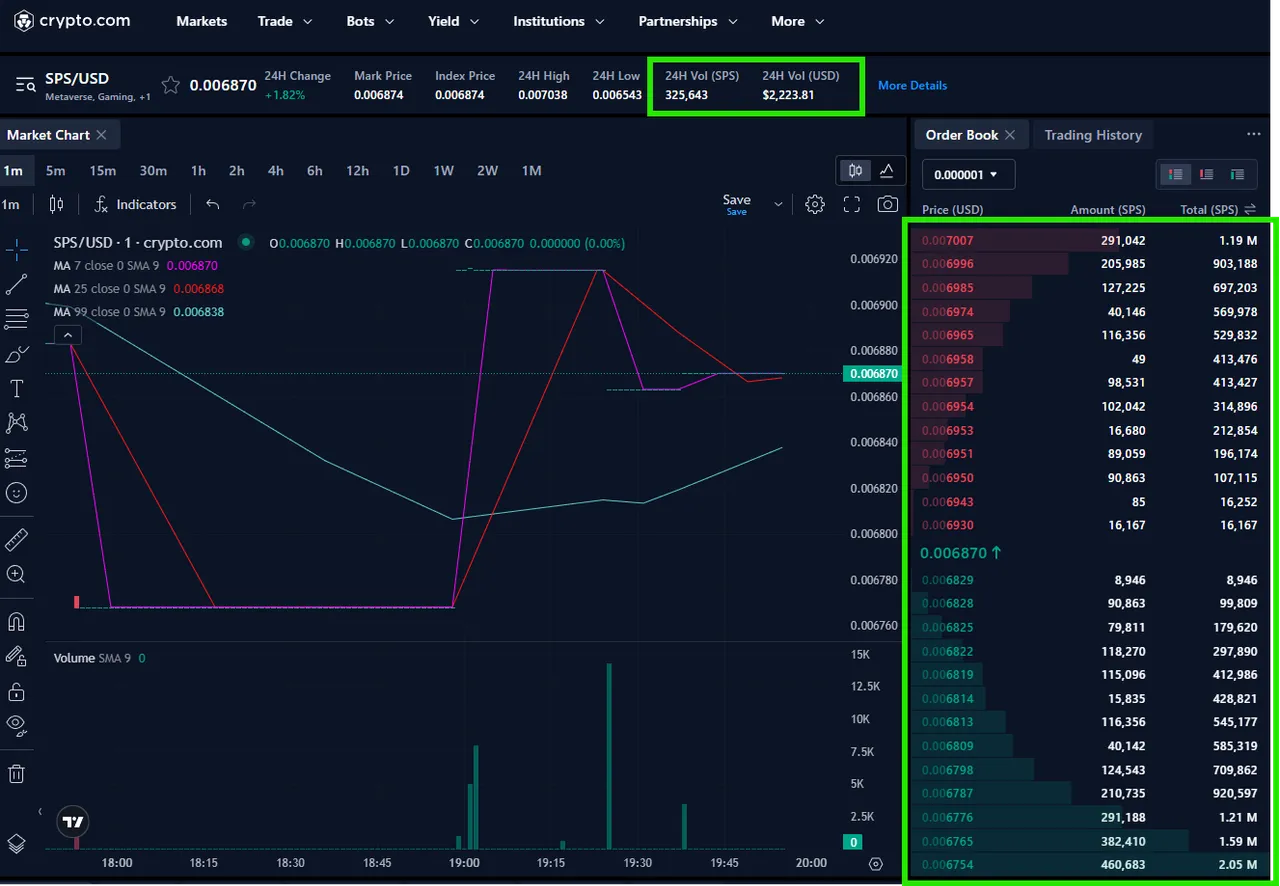This screenshot has width=1280, height=886.
Task: Open order book precision dropdown 0.000001
Action: [968, 174]
